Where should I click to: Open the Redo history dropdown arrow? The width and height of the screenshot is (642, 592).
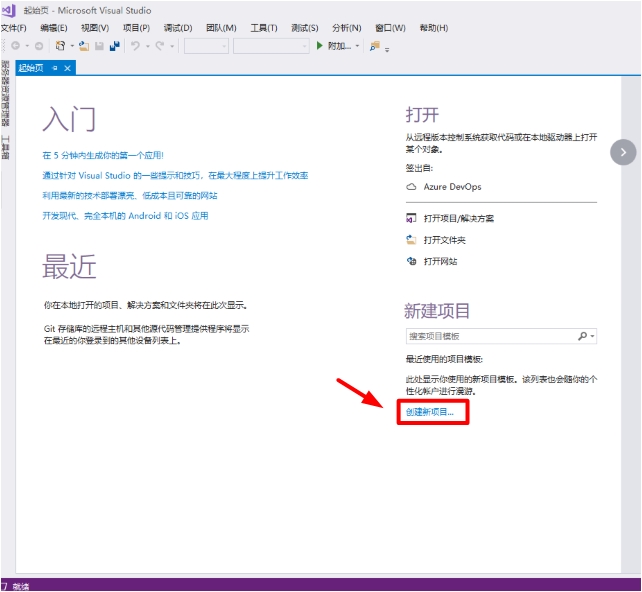click(x=172, y=46)
